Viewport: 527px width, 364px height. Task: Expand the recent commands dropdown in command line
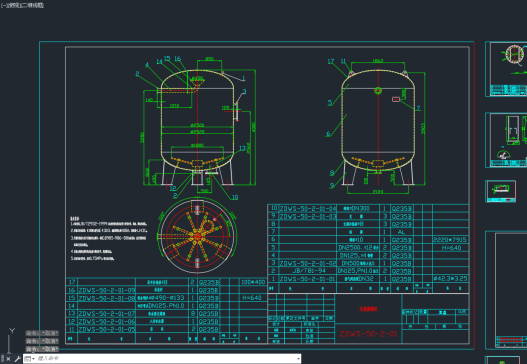pyautogui.click(x=30, y=359)
